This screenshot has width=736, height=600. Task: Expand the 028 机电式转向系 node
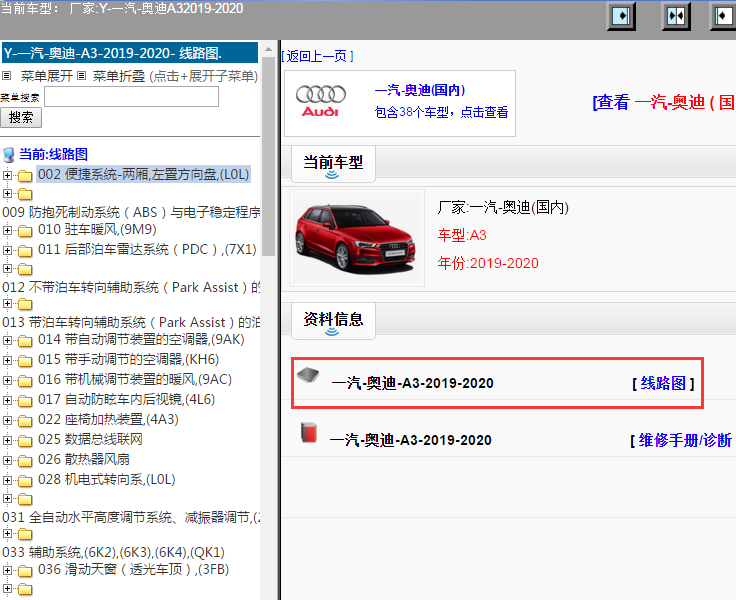[7, 480]
